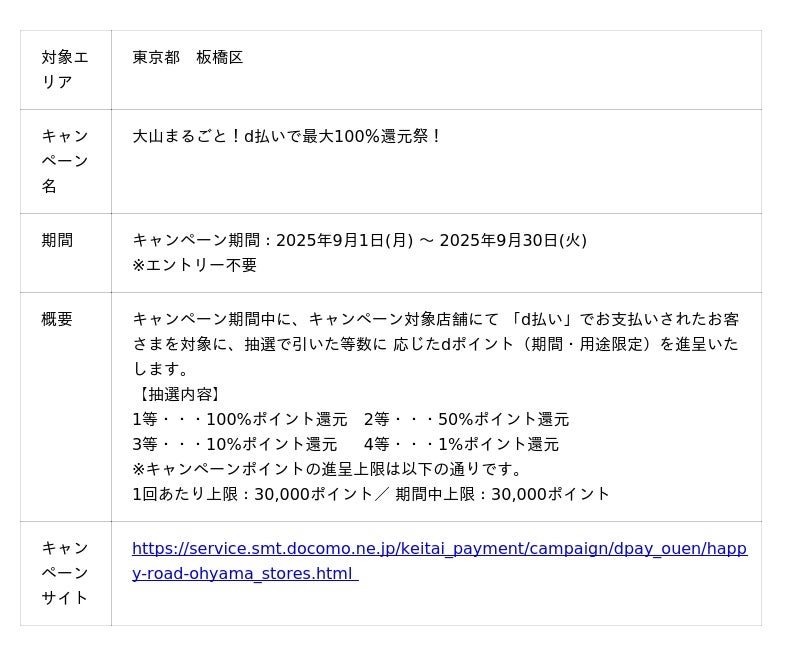Click the 1回あたり上限 30,000ポイント text

254,494
